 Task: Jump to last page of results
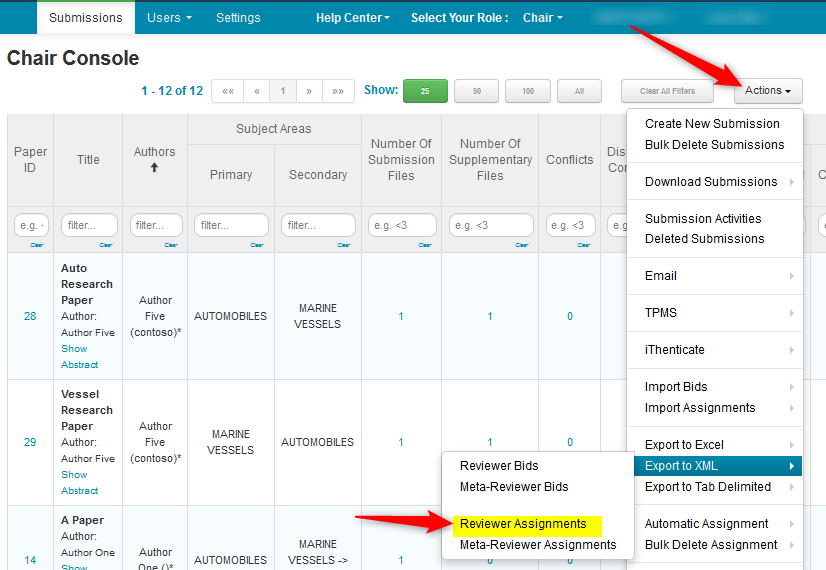point(339,91)
